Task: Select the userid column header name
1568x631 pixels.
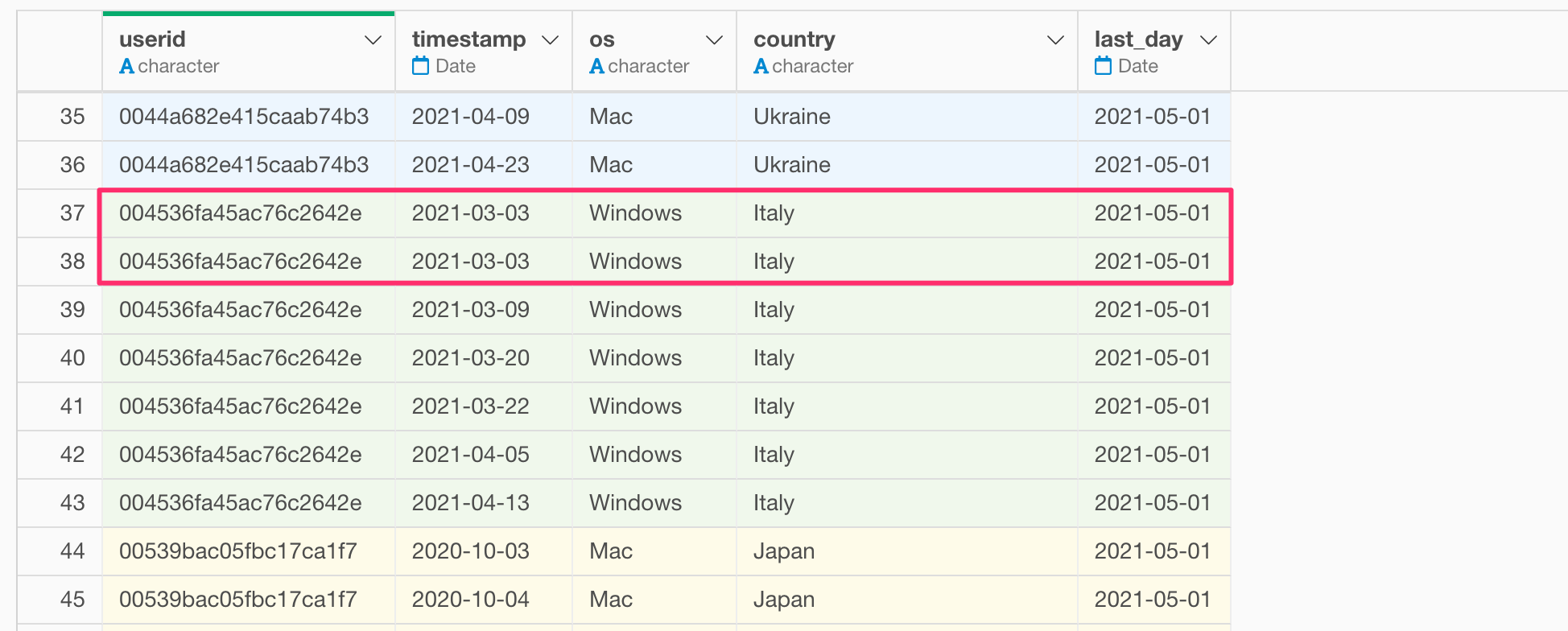Action: tap(152, 39)
